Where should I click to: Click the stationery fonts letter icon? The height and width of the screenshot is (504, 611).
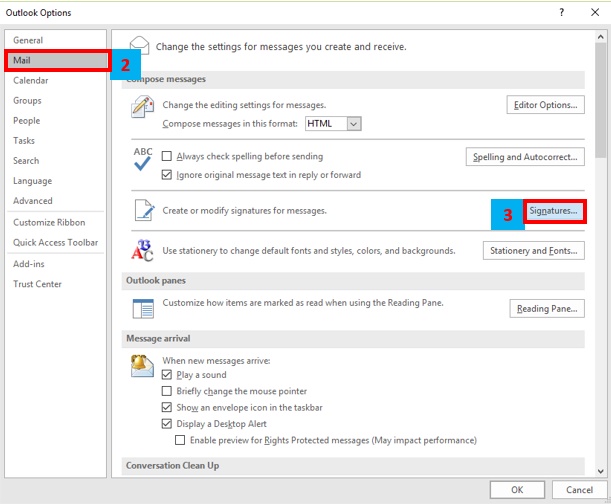142,250
